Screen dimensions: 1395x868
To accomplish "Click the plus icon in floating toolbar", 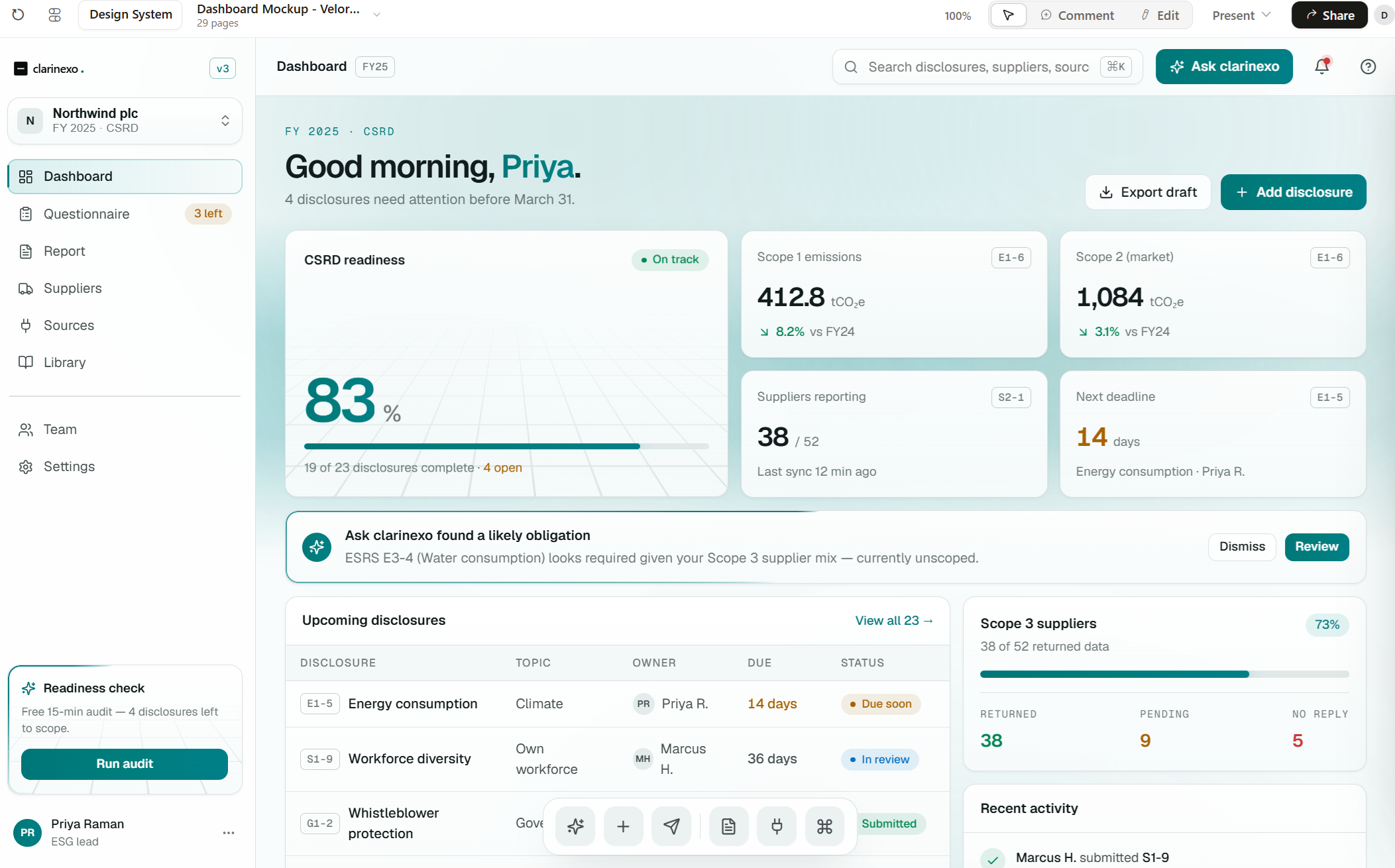I will (x=623, y=826).
